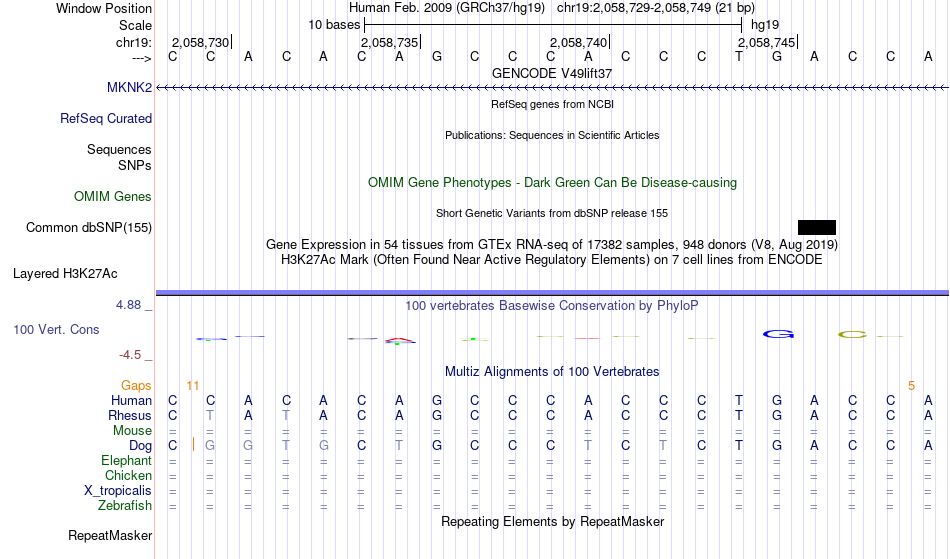950x559 pixels.
Task: Click the RepeatMasker track label
Action: [x=110, y=536]
